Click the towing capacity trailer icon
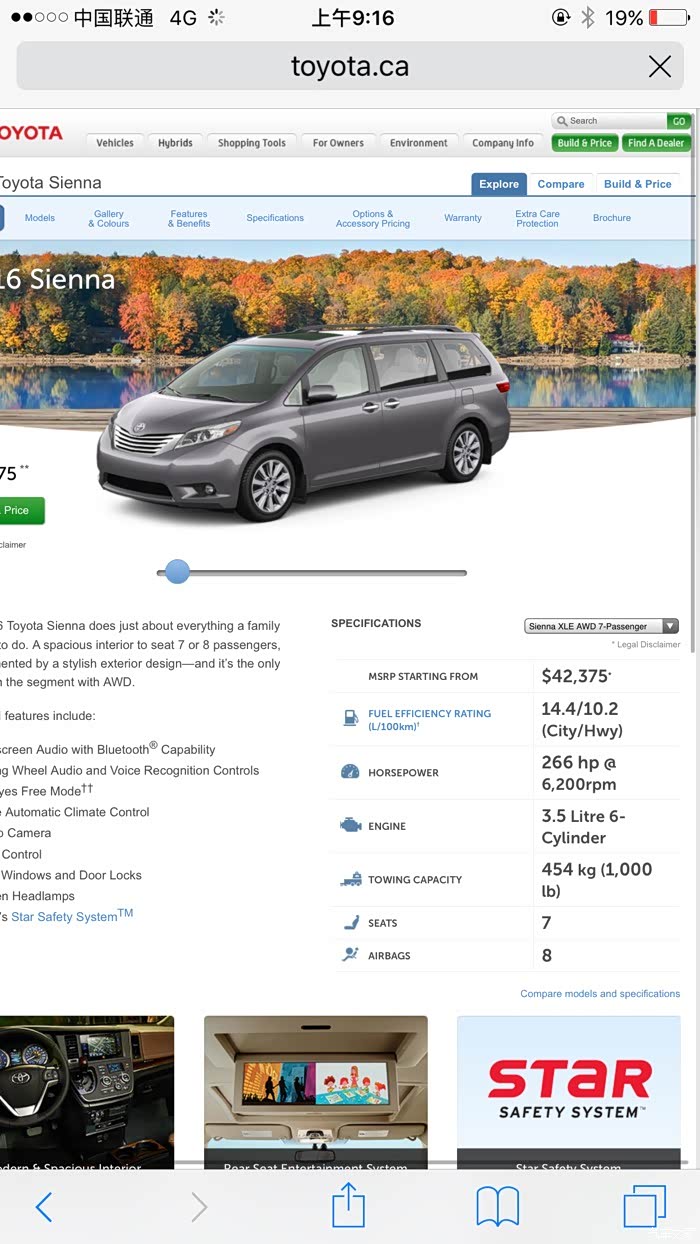 pyautogui.click(x=351, y=879)
